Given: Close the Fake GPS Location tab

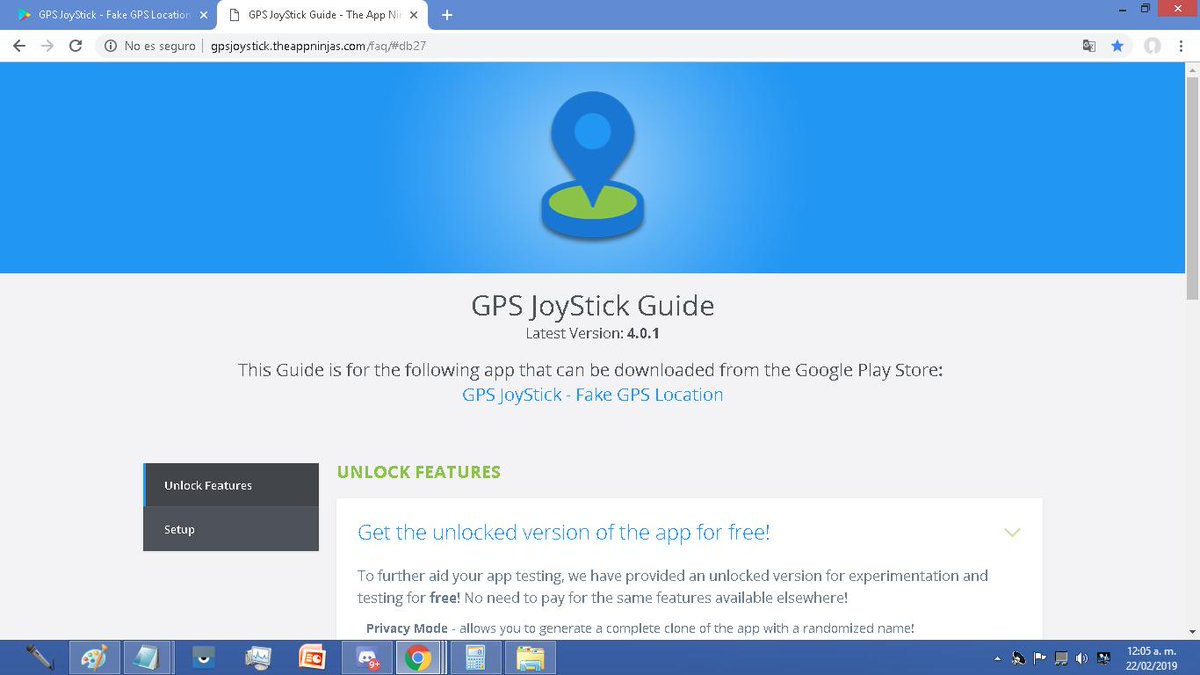Looking at the screenshot, I should pyautogui.click(x=203, y=15).
